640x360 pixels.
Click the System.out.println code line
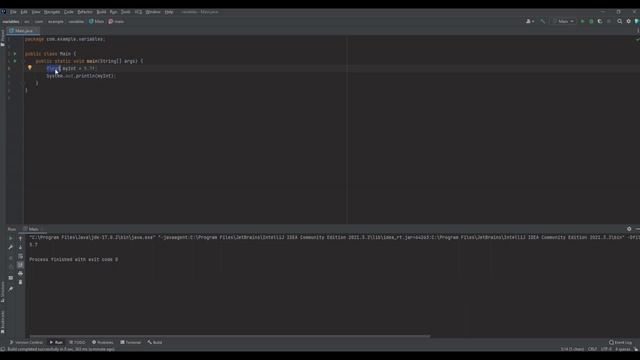point(81,76)
